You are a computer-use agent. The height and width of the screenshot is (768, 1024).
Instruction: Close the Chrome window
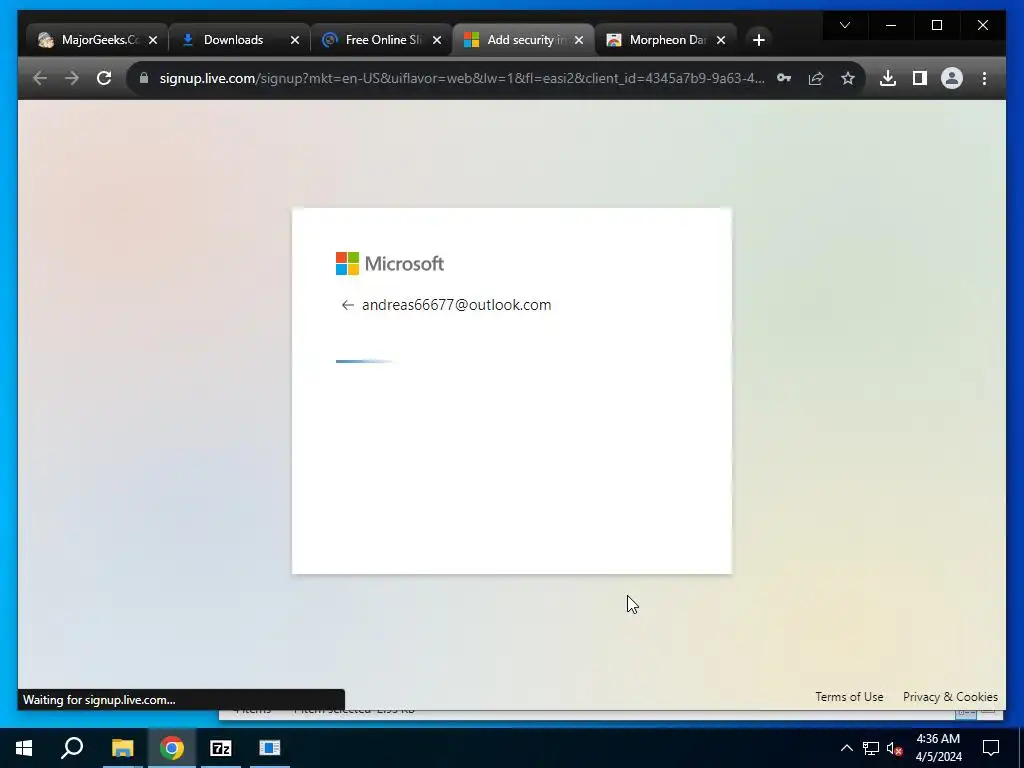tap(983, 25)
